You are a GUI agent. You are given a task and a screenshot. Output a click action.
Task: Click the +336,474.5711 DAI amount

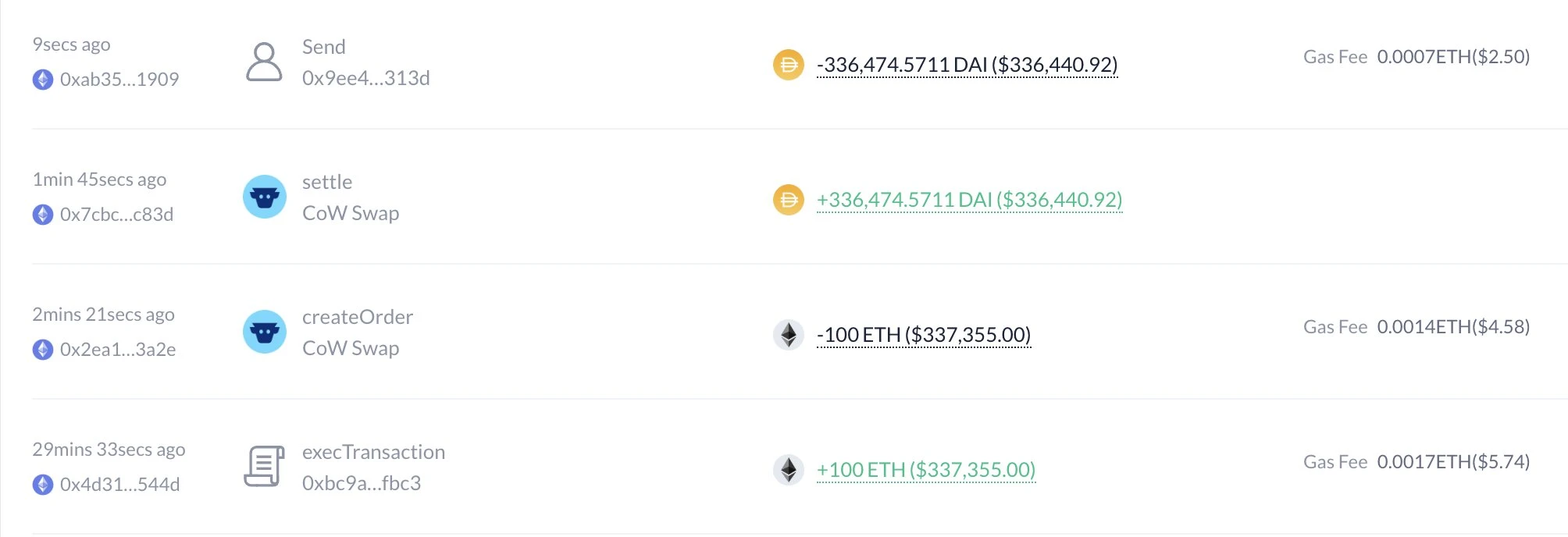click(969, 200)
